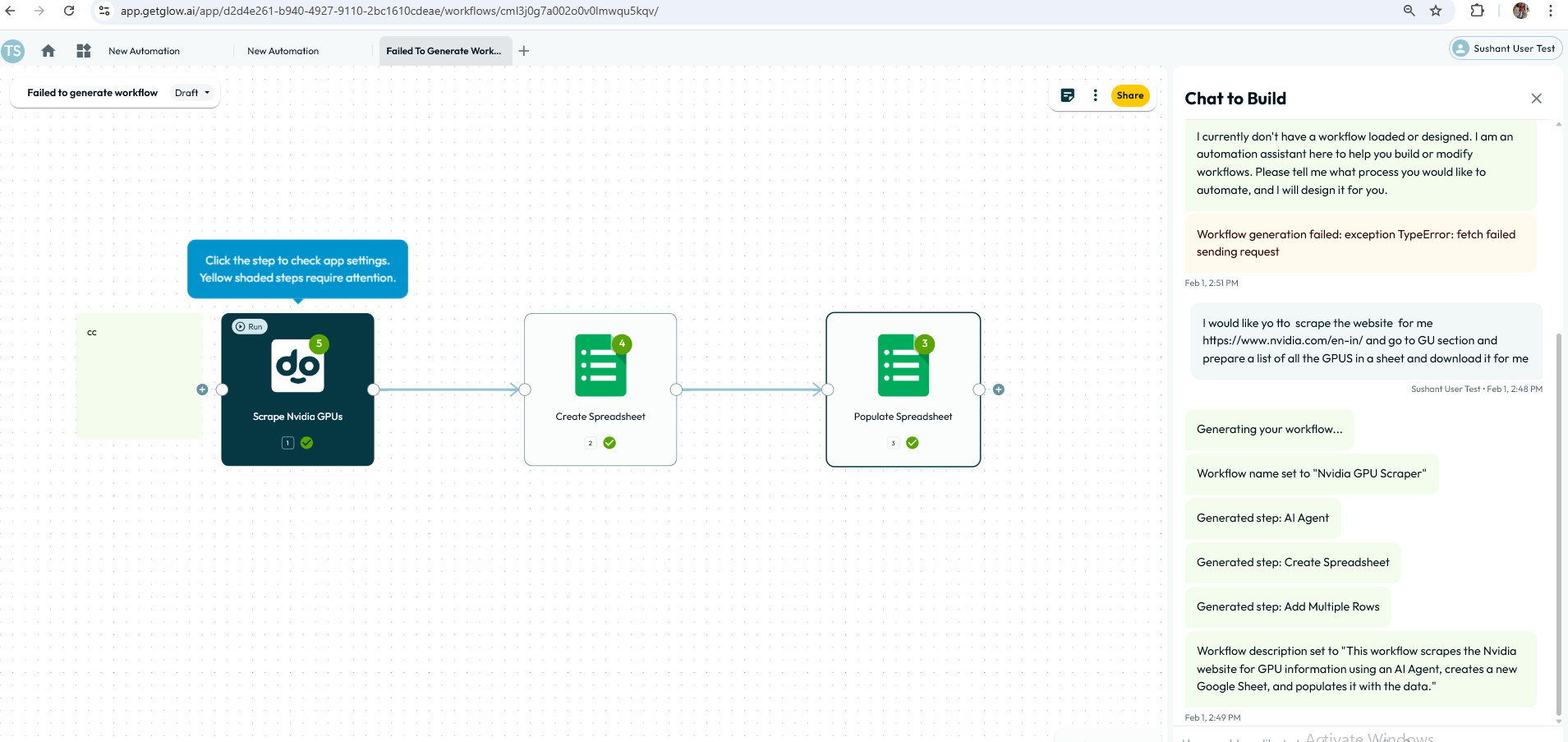The height and width of the screenshot is (742, 1568).
Task: Bookmark this page with the star icon
Action: coord(1436,11)
